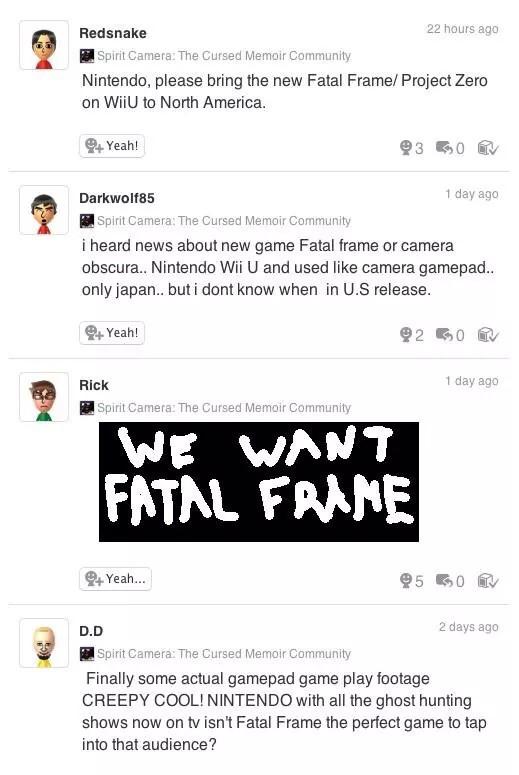The height and width of the screenshot is (775, 519).
Task: Open the 'We Want Fatal Frame' drawing
Action: pos(259,482)
